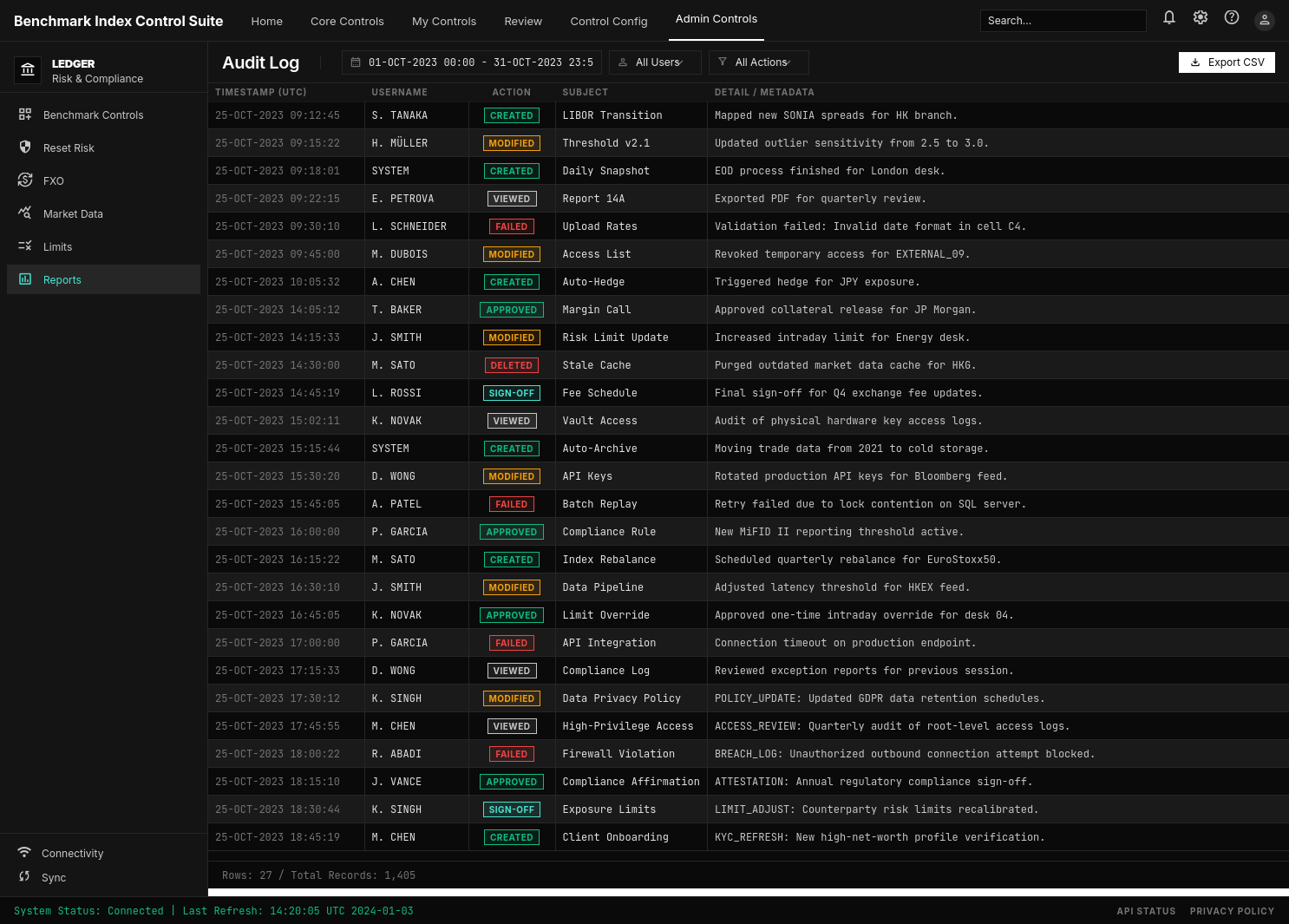Screen dimensions: 1289x924
Task: Click timestamp 25-OCT-2023 14:30:00
Action: tap(278, 365)
